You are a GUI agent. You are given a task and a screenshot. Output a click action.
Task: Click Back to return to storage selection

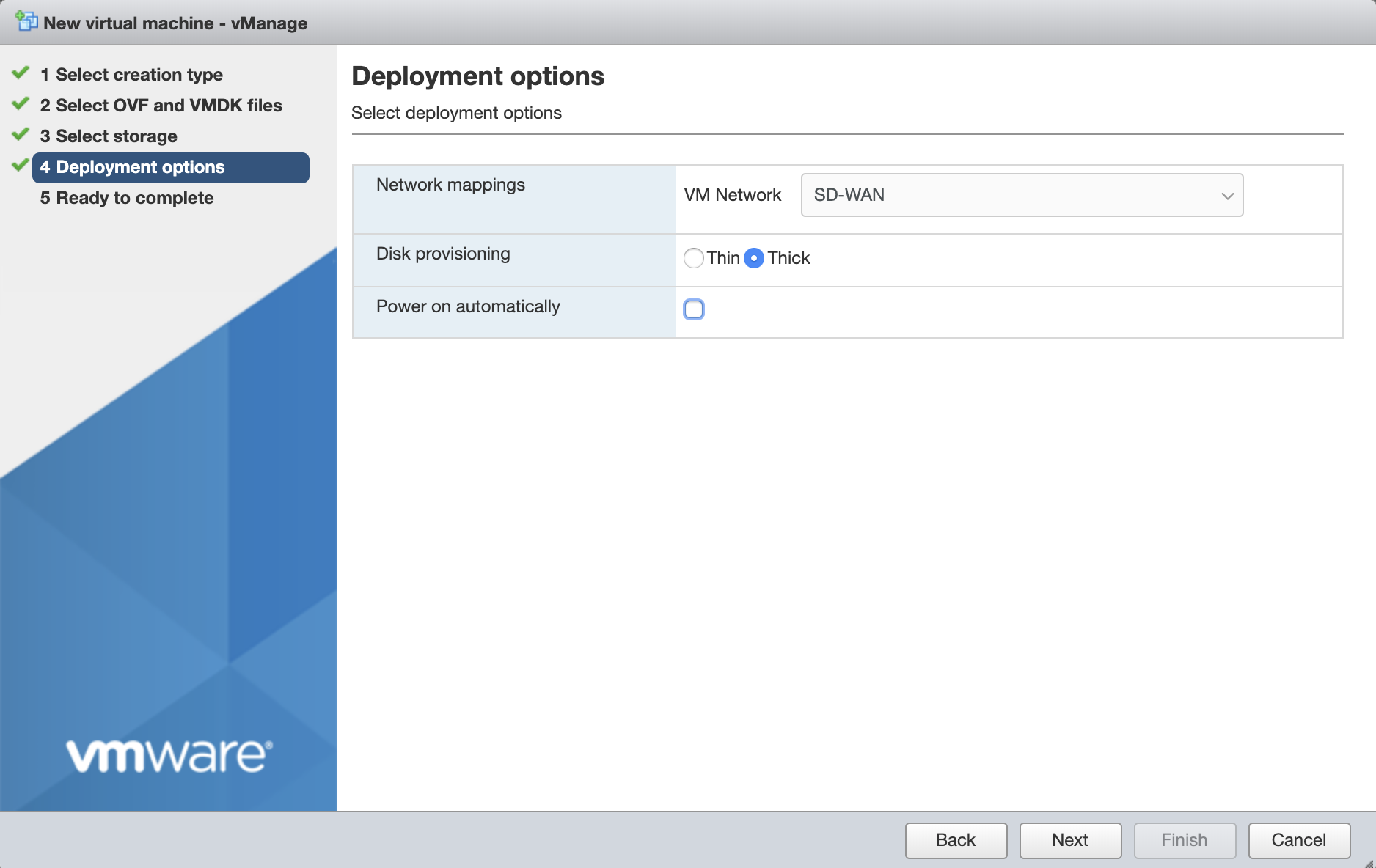956,840
